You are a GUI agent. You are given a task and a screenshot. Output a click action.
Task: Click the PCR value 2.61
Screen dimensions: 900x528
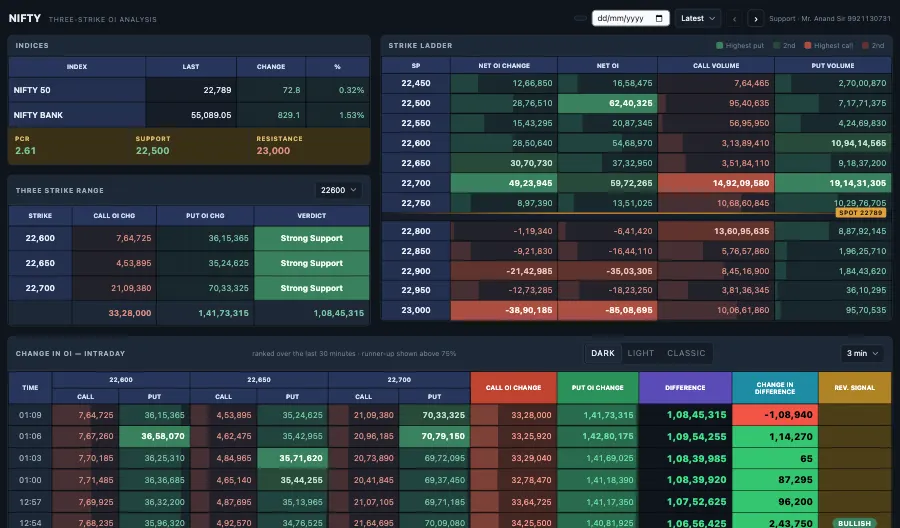(25, 150)
